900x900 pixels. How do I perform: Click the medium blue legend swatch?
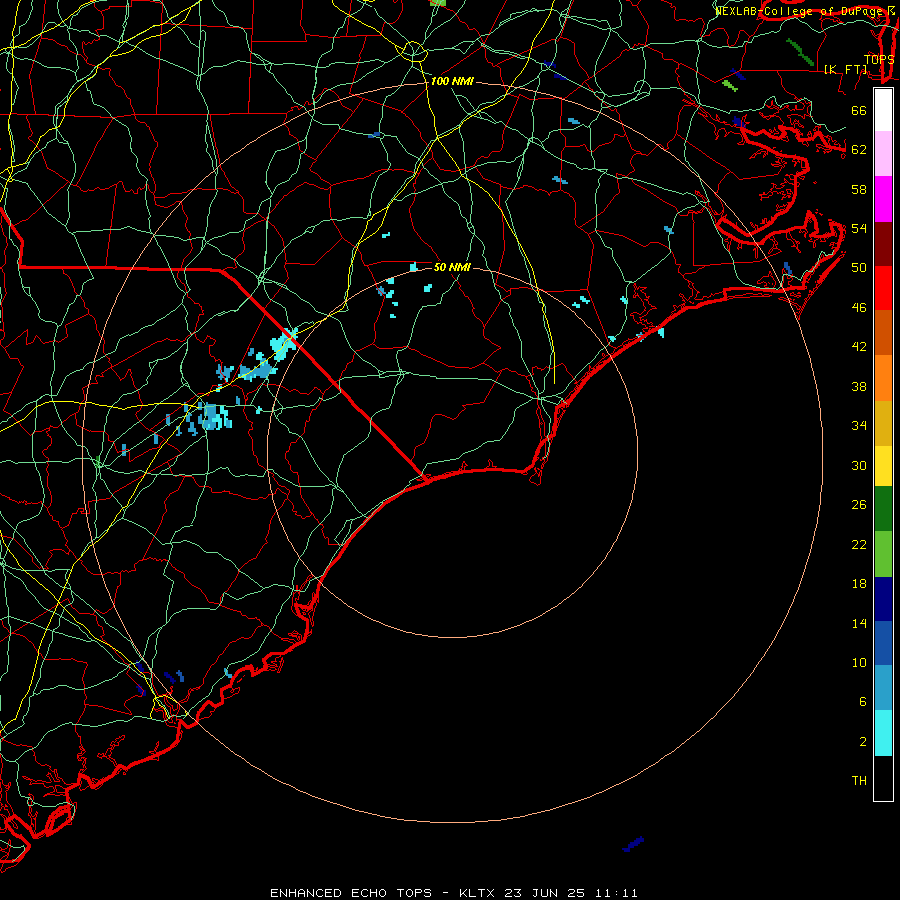tap(883, 643)
